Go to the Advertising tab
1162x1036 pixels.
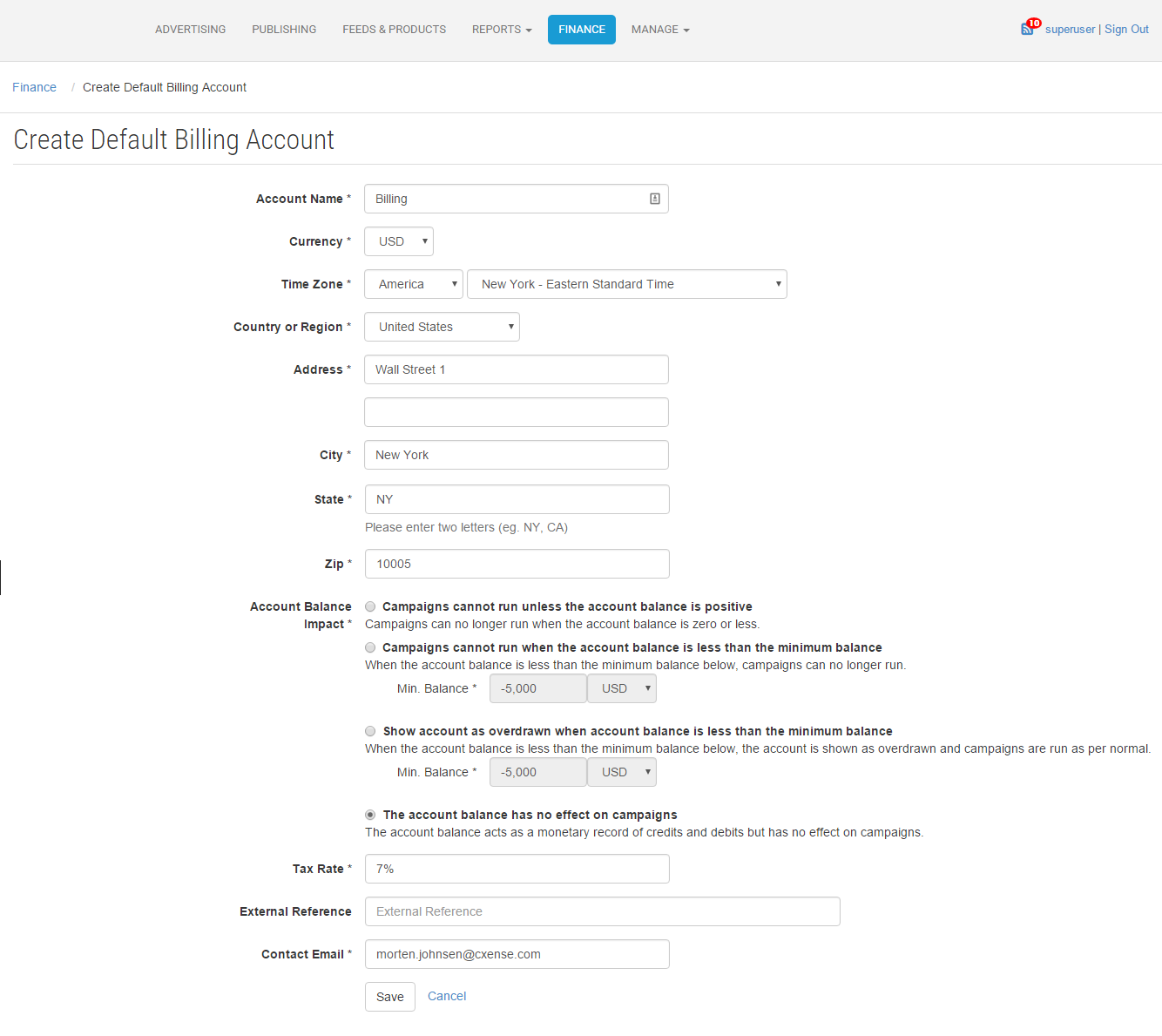[191, 30]
